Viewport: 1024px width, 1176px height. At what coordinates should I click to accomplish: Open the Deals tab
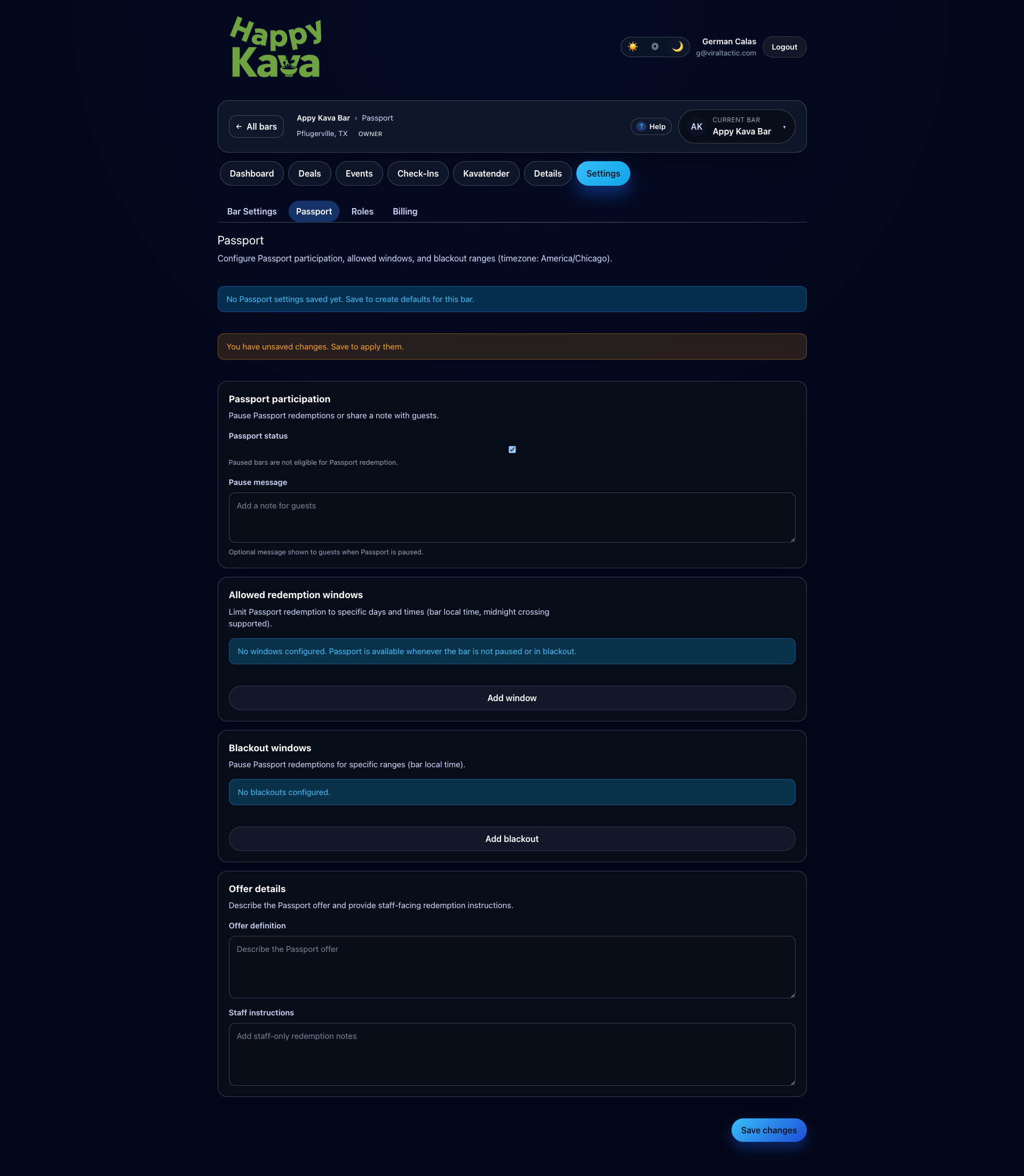309,174
